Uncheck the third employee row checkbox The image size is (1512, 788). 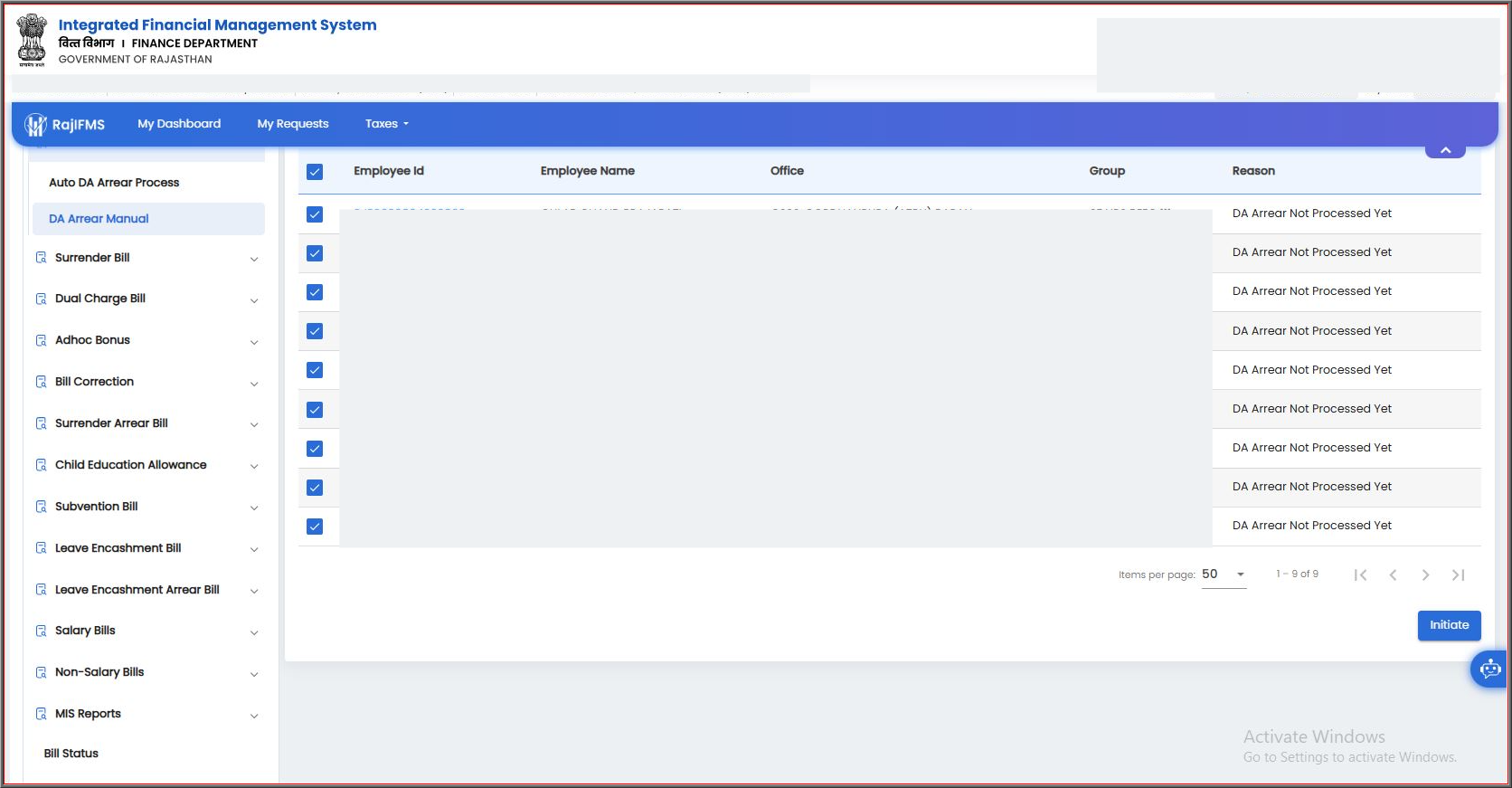click(315, 292)
